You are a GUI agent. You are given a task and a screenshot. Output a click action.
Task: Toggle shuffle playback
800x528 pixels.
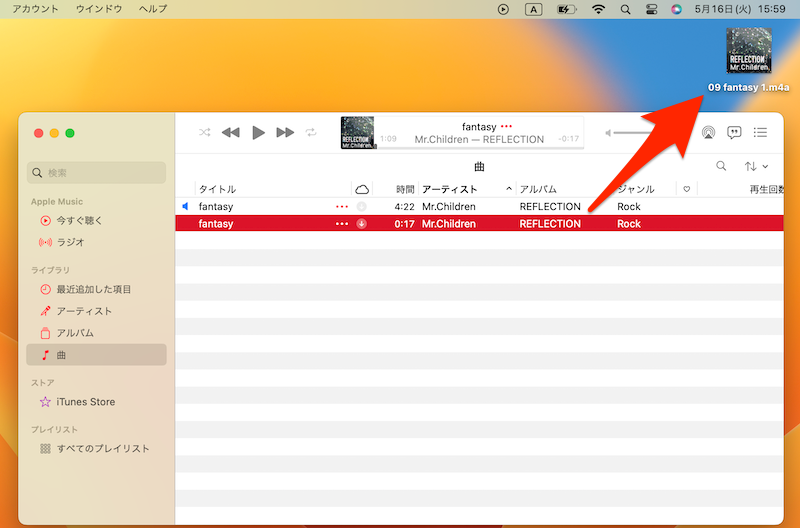[205, 133]
